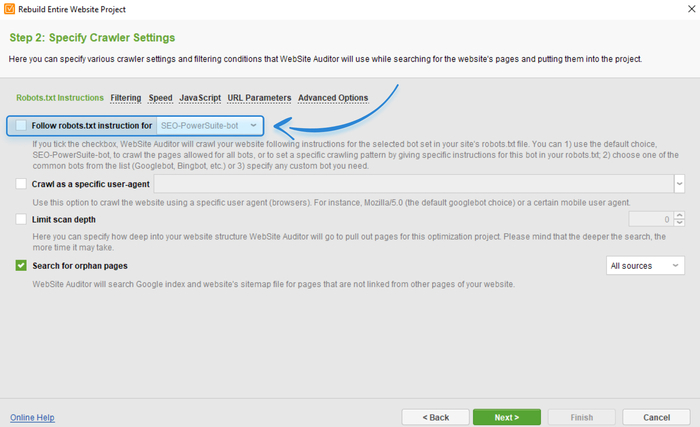The width and height of the screenshot is (700, 427).
Task: Open the Online Help link
Action: [x=32, y=417]
